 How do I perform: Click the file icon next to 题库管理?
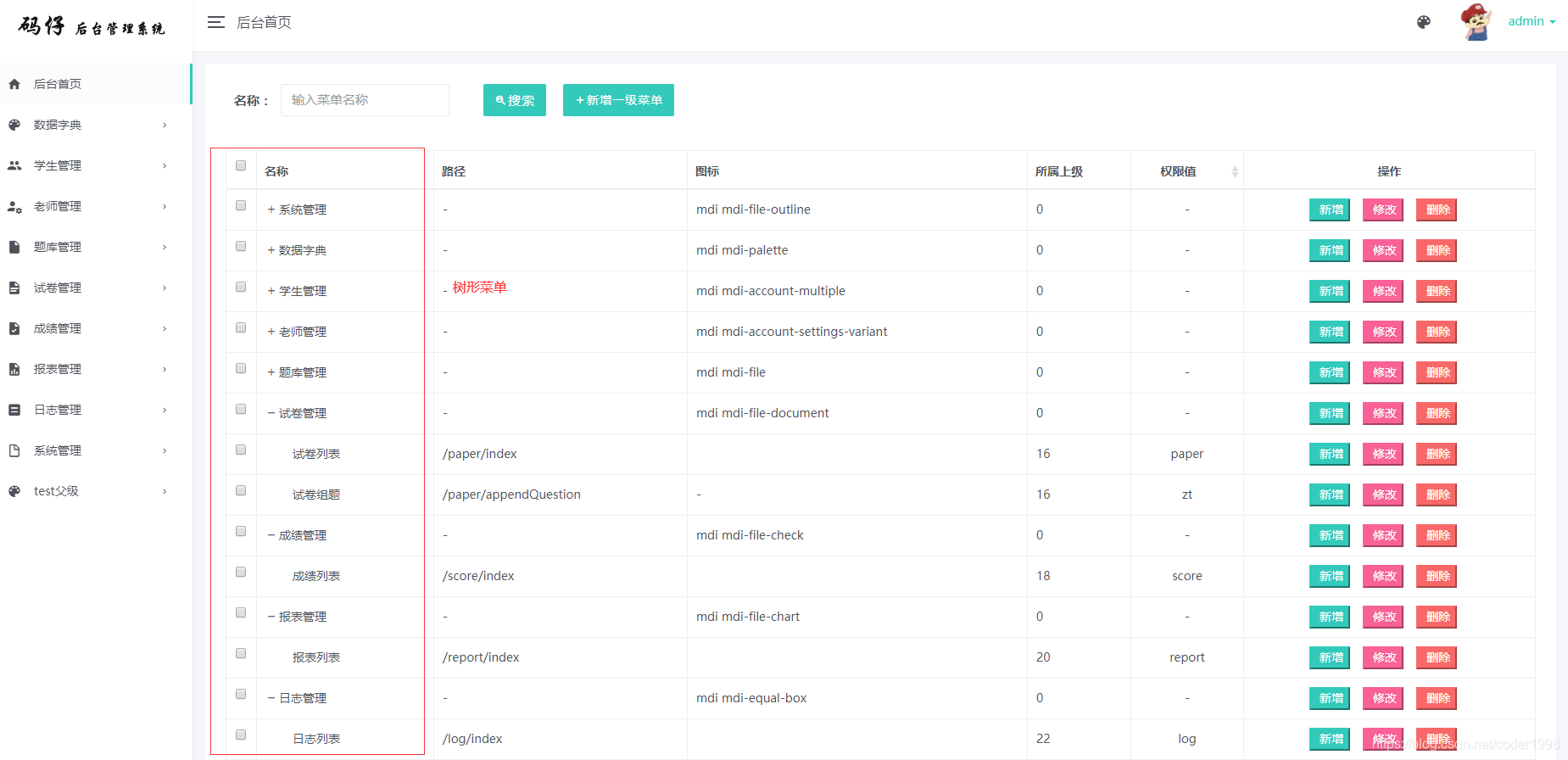click(14, 247)
